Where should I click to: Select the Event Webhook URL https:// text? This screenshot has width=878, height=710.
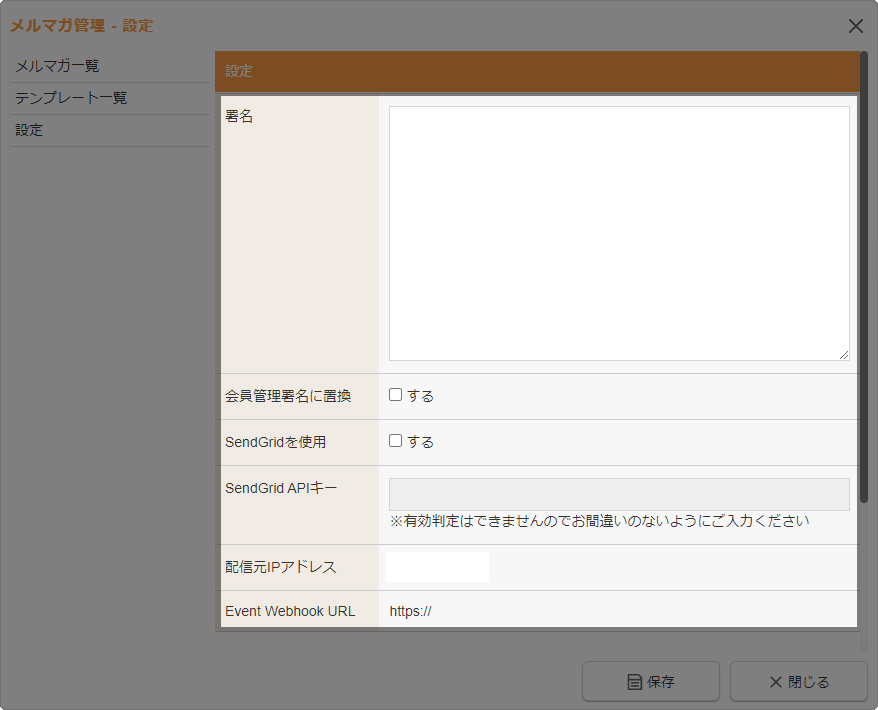410,611
